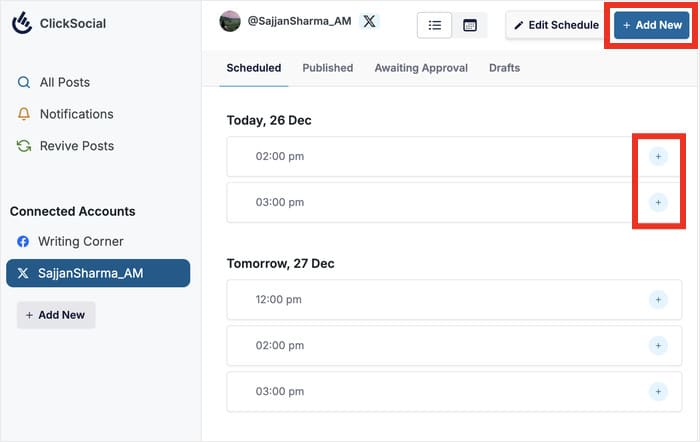The image size is (700, 442).
Task: Add post at tomorrow's 02:00 pm slot
Action: tap(657, 345)
